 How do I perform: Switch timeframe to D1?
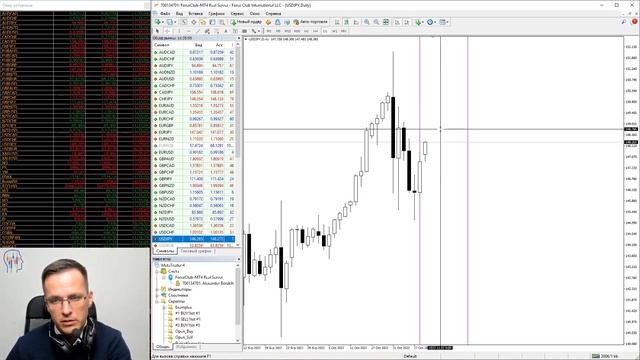[x=325, y=31]
